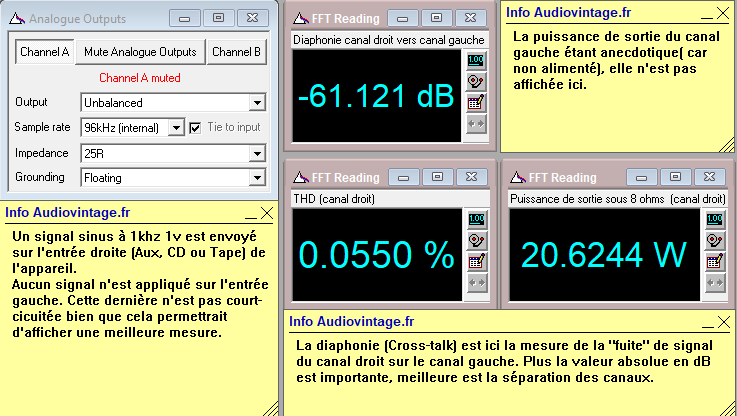The height and width of the screenshot is (416, 737).
Task: Click the 'Puissance de sortie sous 8 ohms' label
Action: (x=587, y=199)
